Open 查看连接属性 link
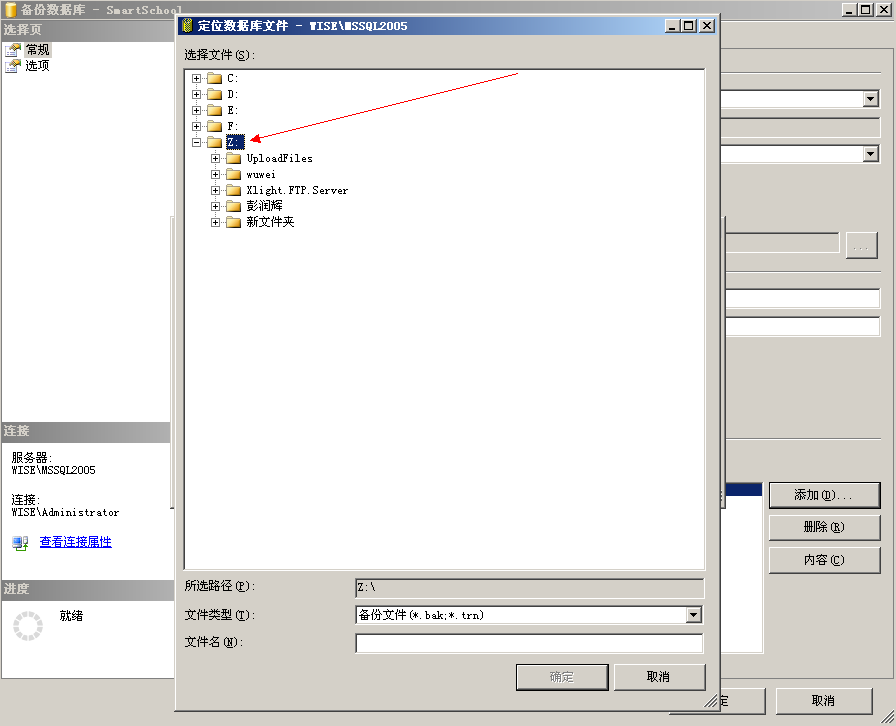Image resolution: width=896 pixels, height=726 pixels. tap(75, 542)
